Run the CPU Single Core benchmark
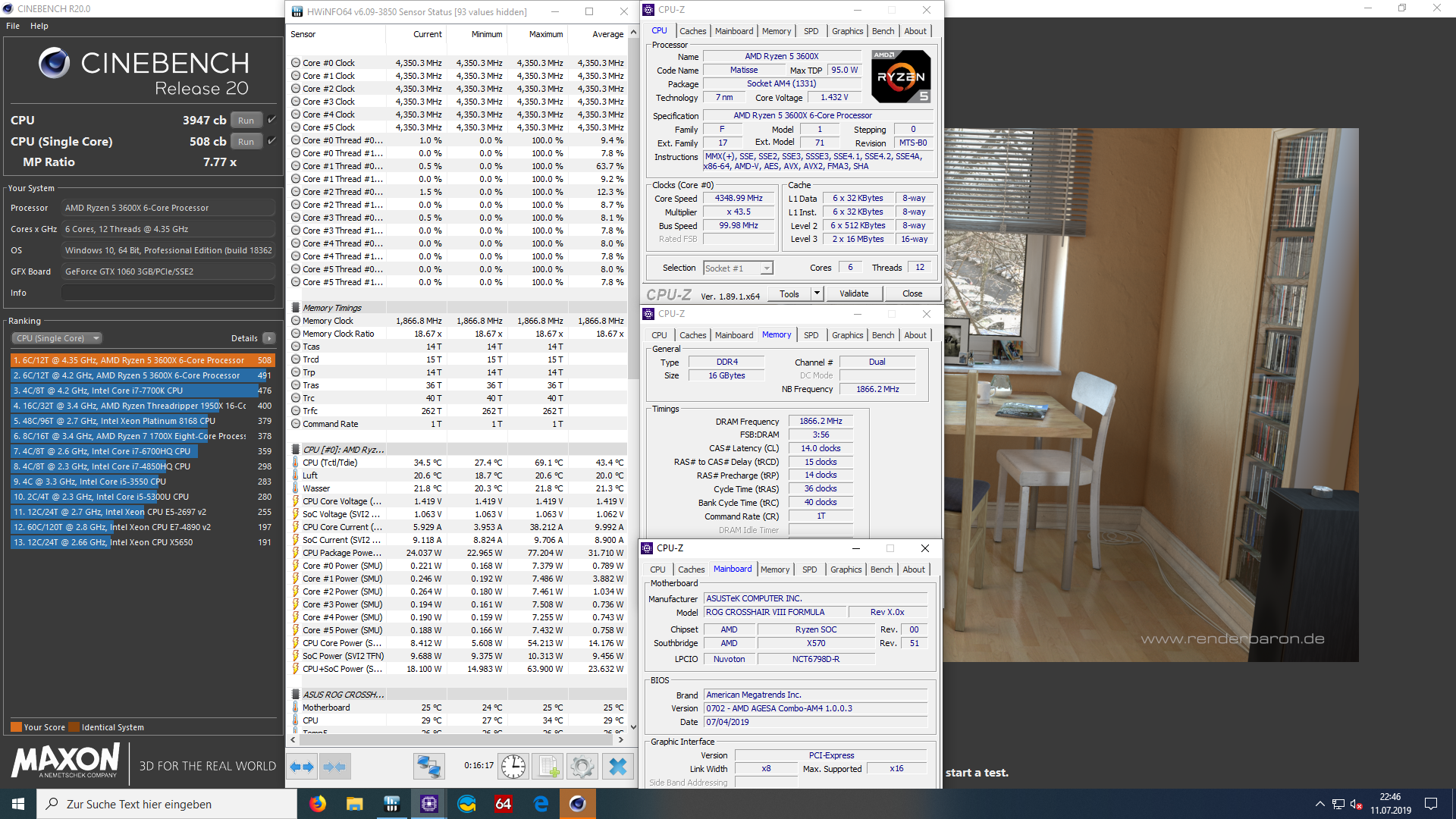 point(246,142)
